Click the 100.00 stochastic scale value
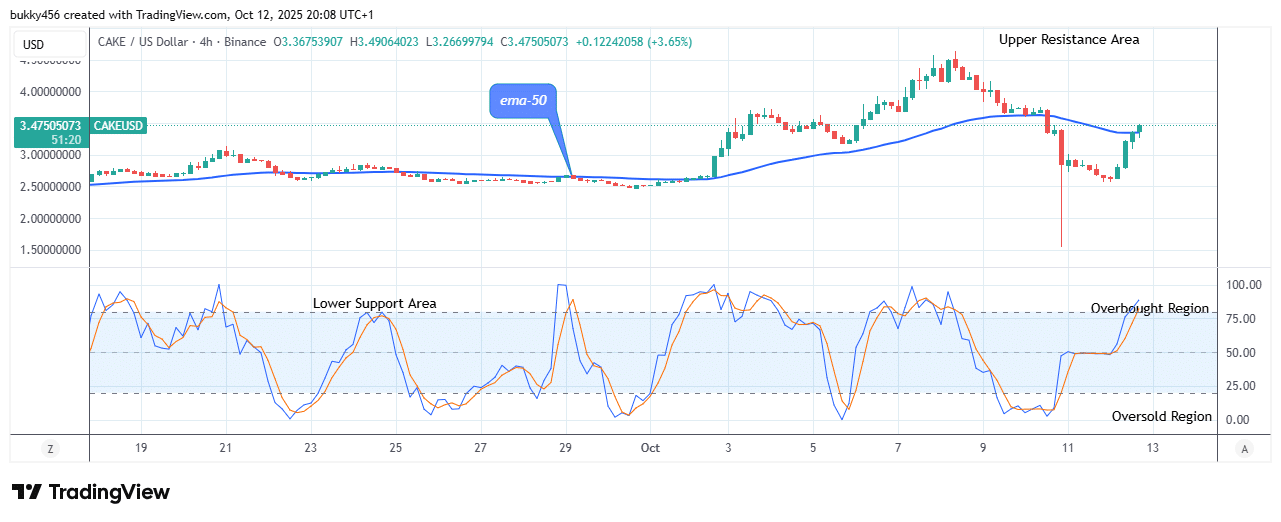The height and width of the screenshot is (522, 1281). click(x=1244, y=285)
